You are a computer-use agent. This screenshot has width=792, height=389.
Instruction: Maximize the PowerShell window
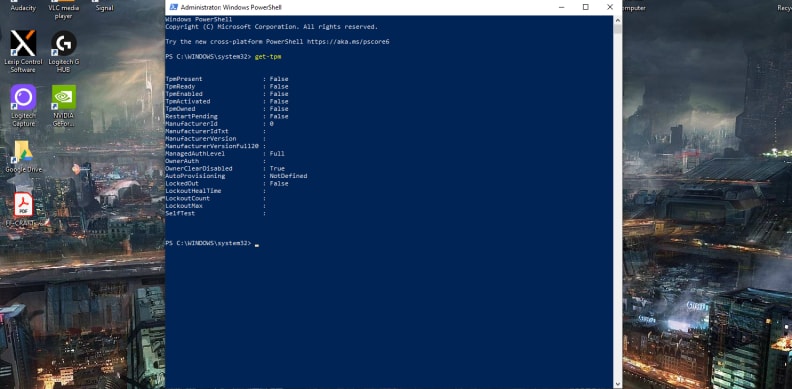585,7
